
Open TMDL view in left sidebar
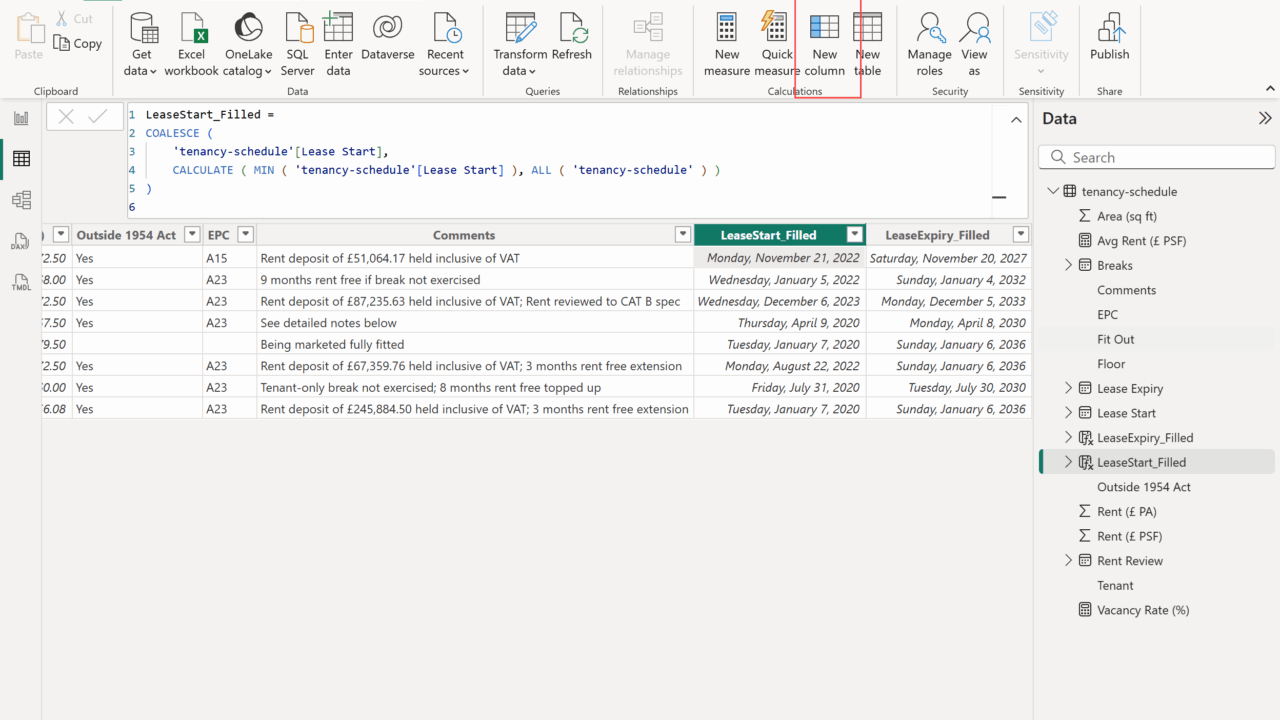tap(21, 282)
